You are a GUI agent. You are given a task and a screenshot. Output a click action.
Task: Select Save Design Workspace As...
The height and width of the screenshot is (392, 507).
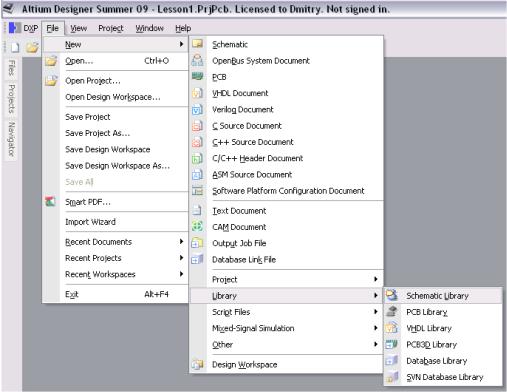(116, 166)
